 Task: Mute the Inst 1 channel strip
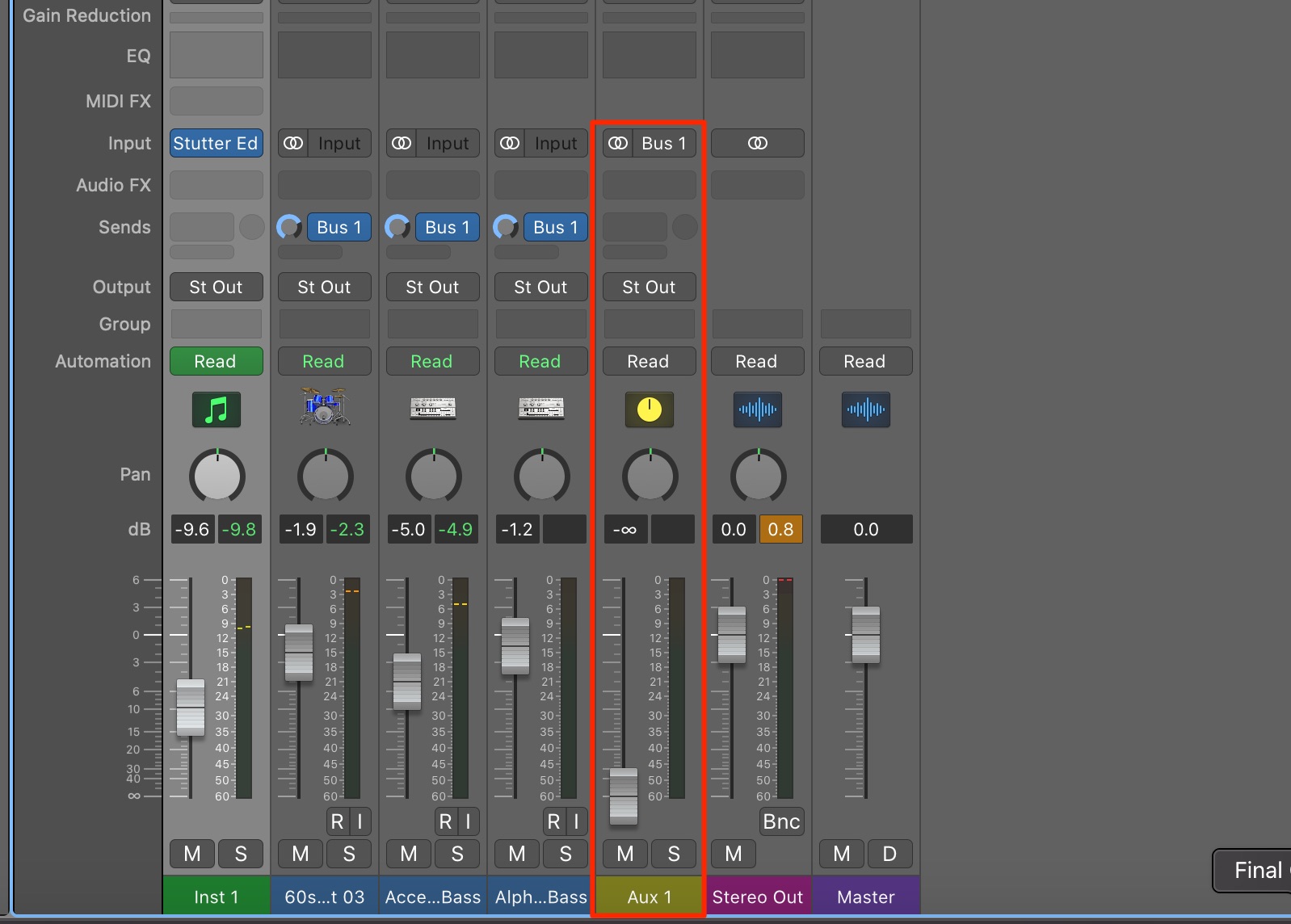[x=192, y=854]
